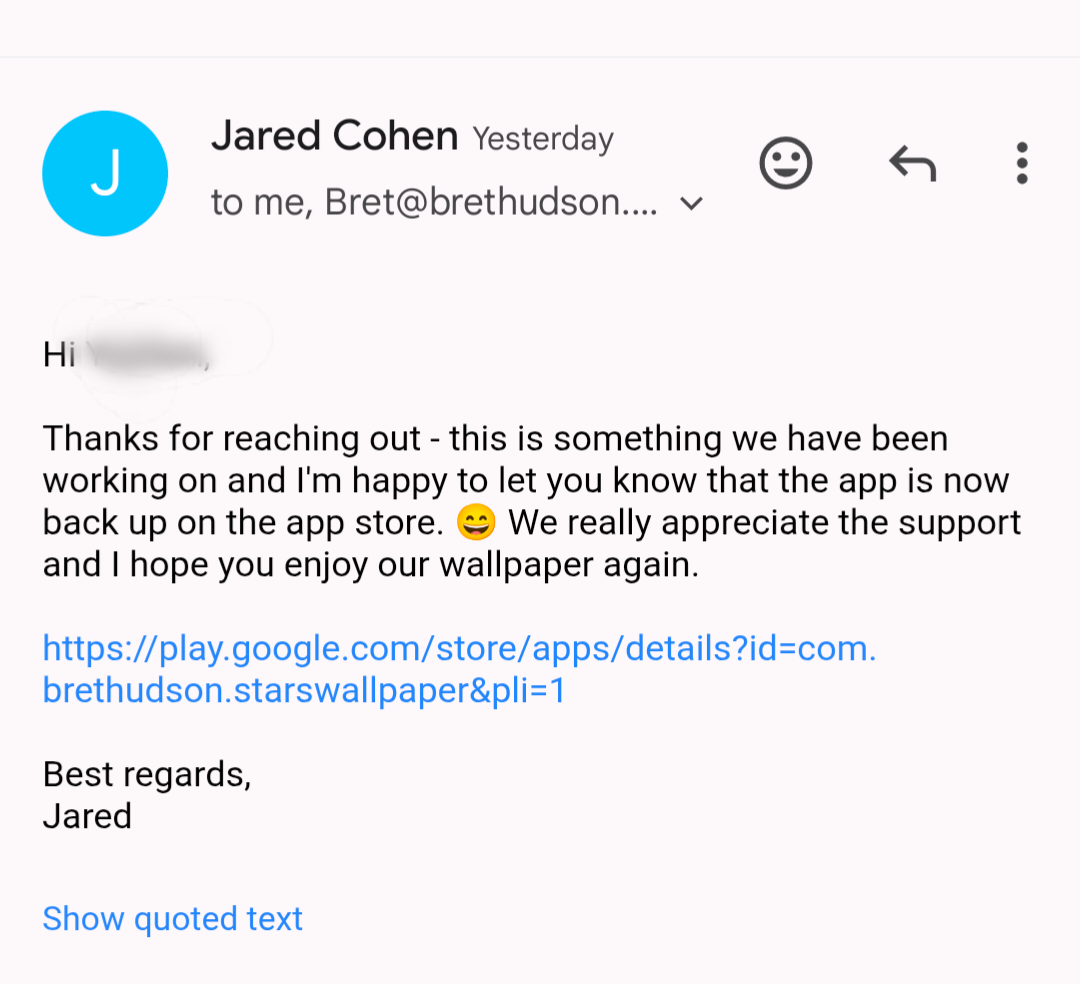This screenshot has width=1080, height=984.
Task: Click the "brethudson.starswallpaper&pli=1" link line
Action: tap(304, 690)
